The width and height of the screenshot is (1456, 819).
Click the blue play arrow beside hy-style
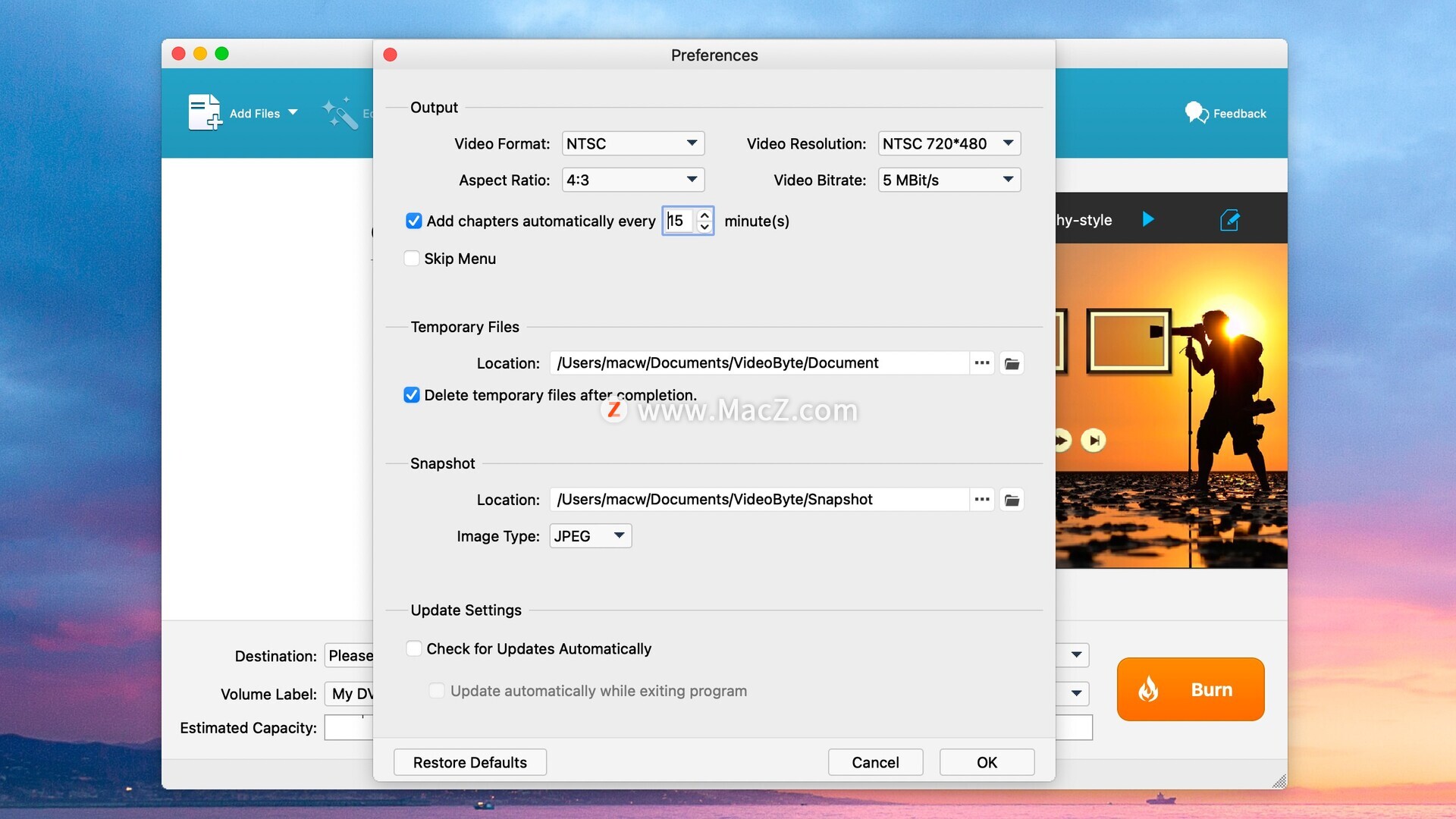[1148, 219]
